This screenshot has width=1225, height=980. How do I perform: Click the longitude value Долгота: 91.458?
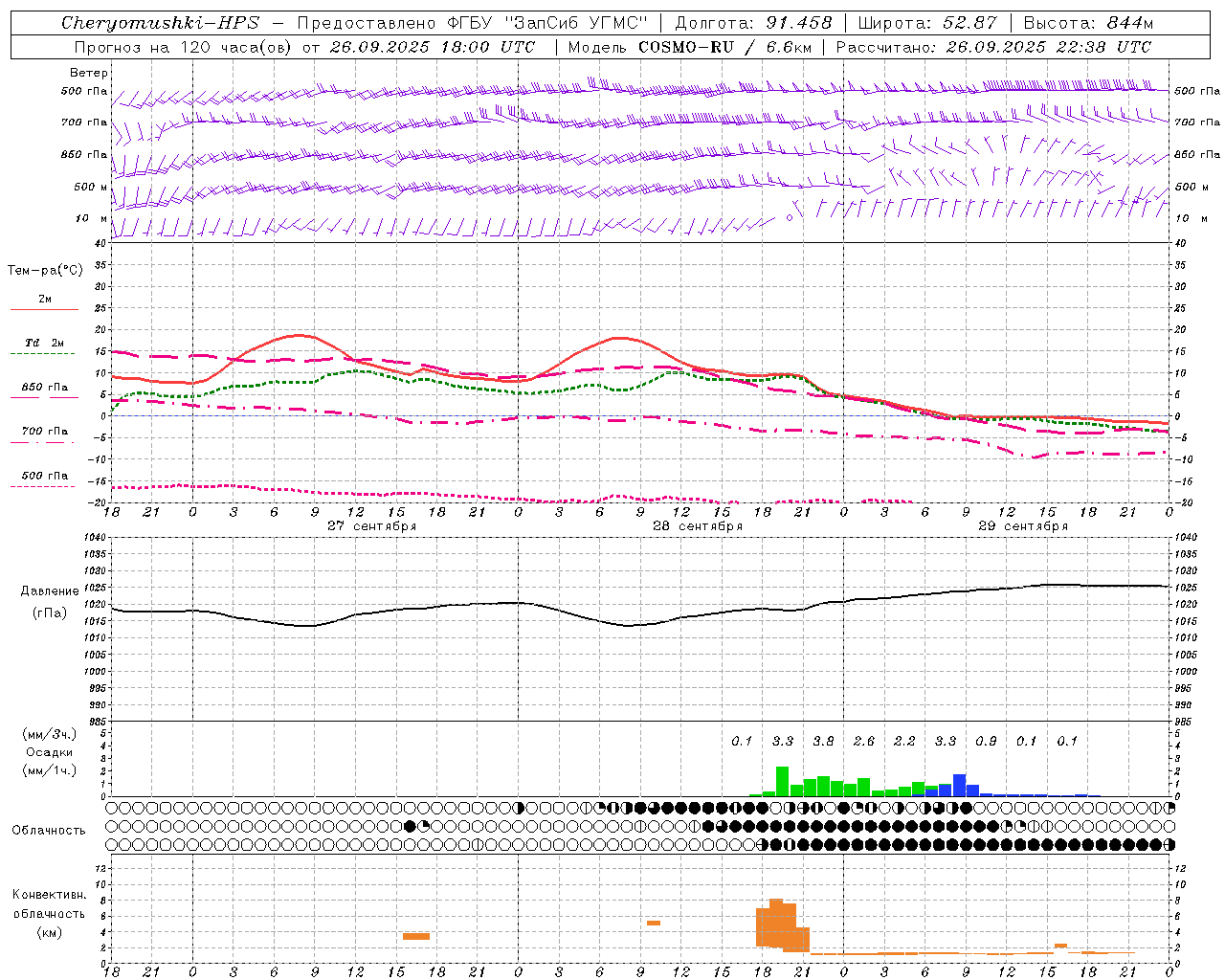click(754, 23)
